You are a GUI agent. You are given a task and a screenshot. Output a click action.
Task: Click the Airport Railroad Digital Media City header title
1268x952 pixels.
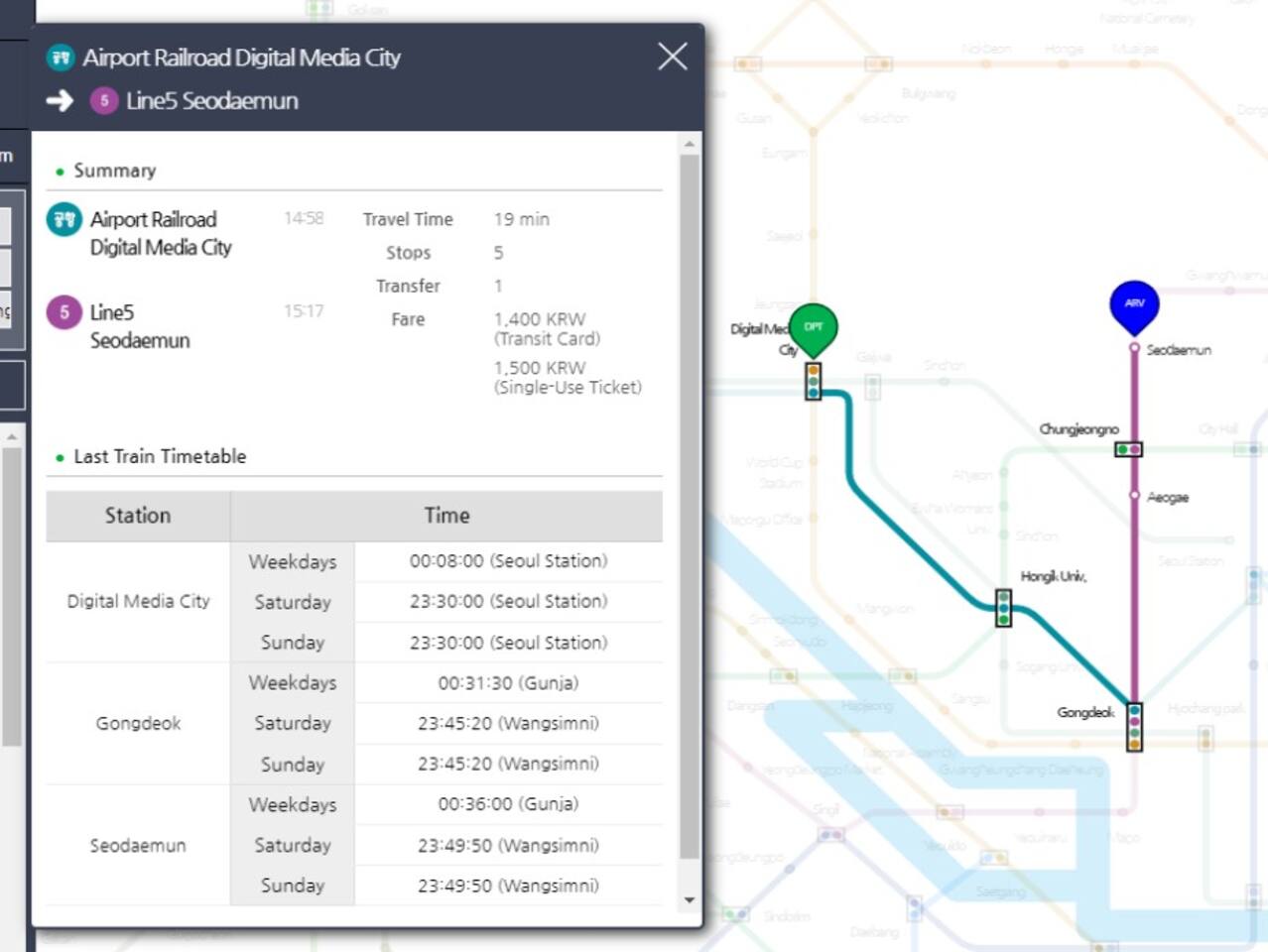[241, 58]
